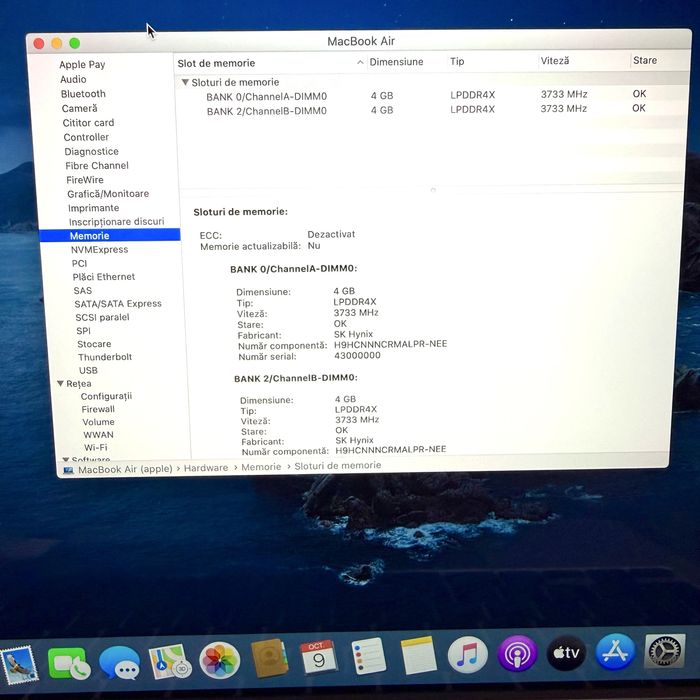Select Volume under Rețea
The width and height of the screenshot is (700, 700).
click(x=98, y=422)
